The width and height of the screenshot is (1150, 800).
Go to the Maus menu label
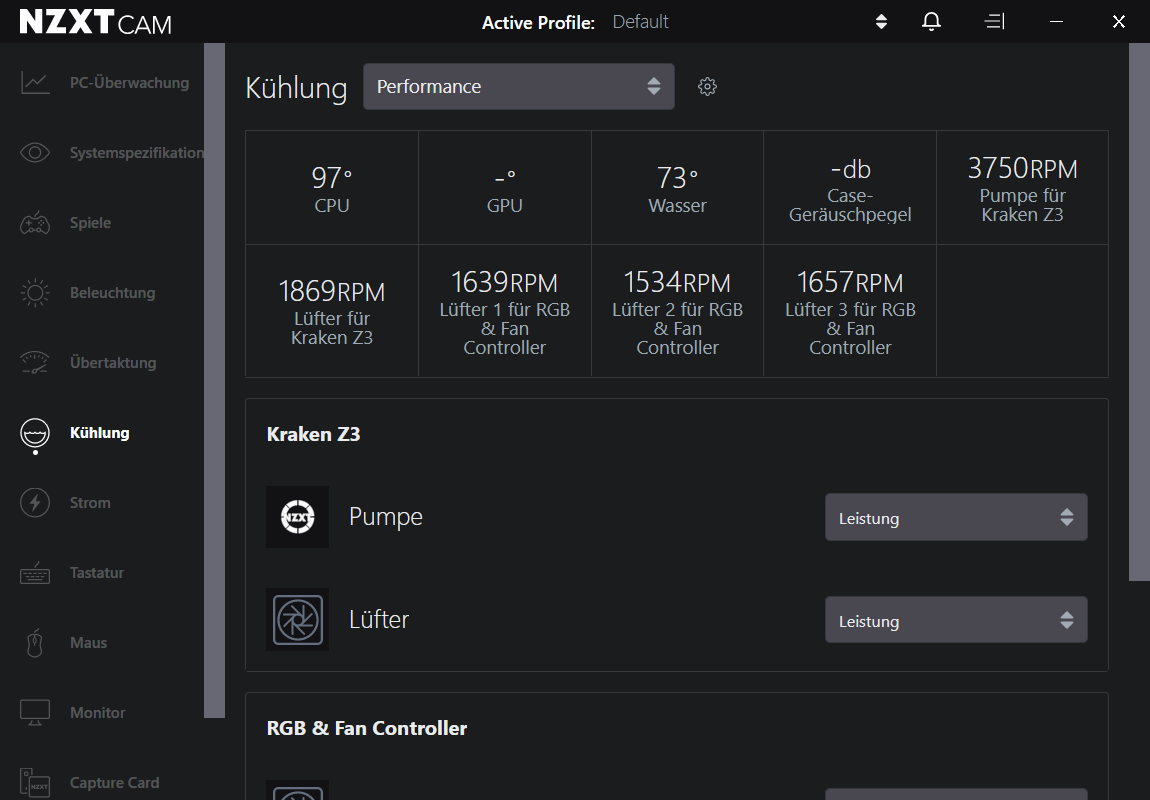coord(88,643)
